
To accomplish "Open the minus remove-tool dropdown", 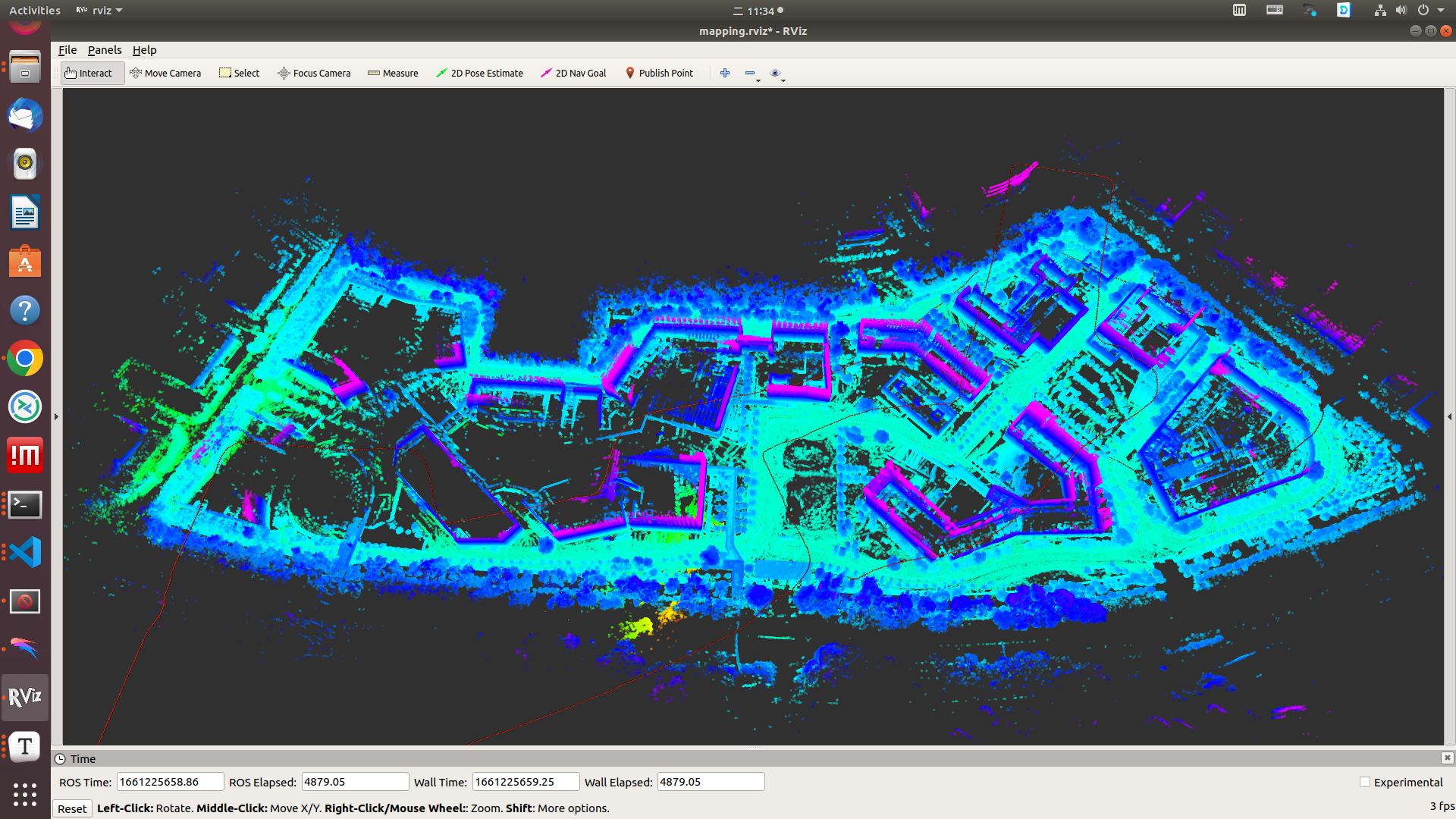I will tap(752, 74).
